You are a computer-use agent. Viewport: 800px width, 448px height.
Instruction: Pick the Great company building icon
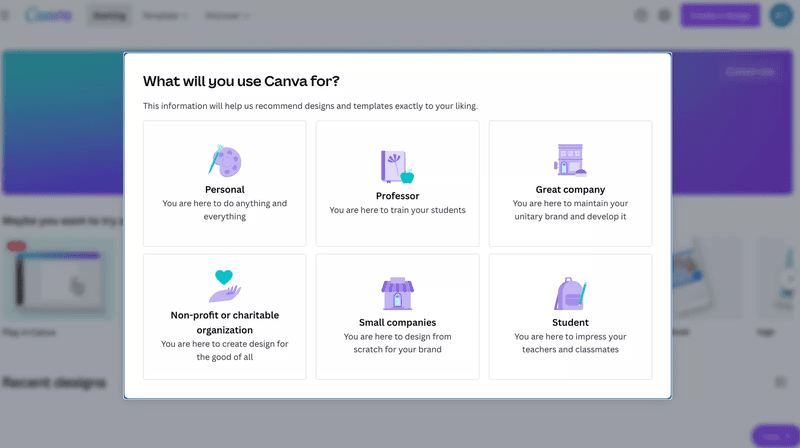click(x=570, y=160)
